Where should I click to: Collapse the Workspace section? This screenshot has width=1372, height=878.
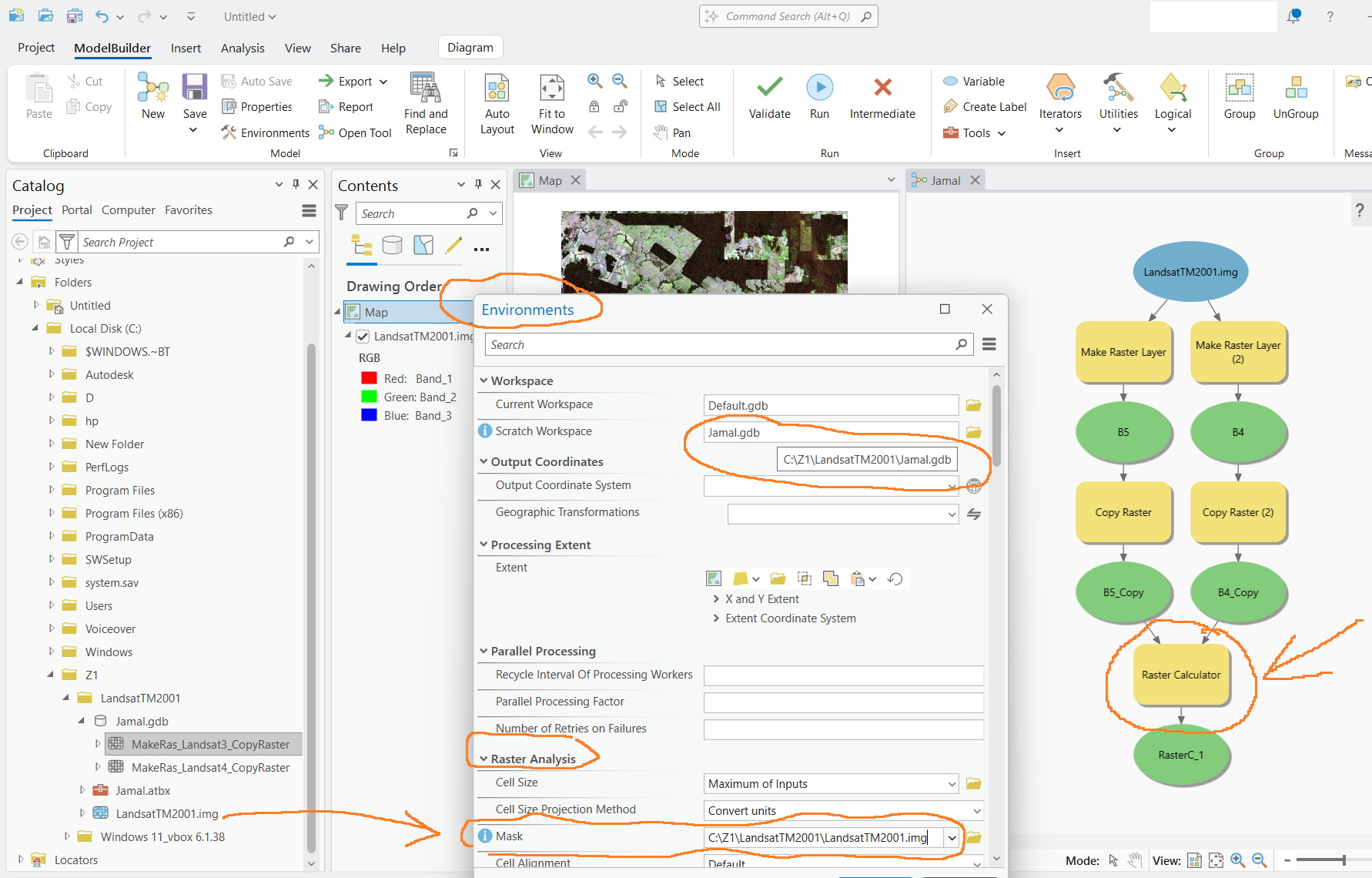click(485, 380)
